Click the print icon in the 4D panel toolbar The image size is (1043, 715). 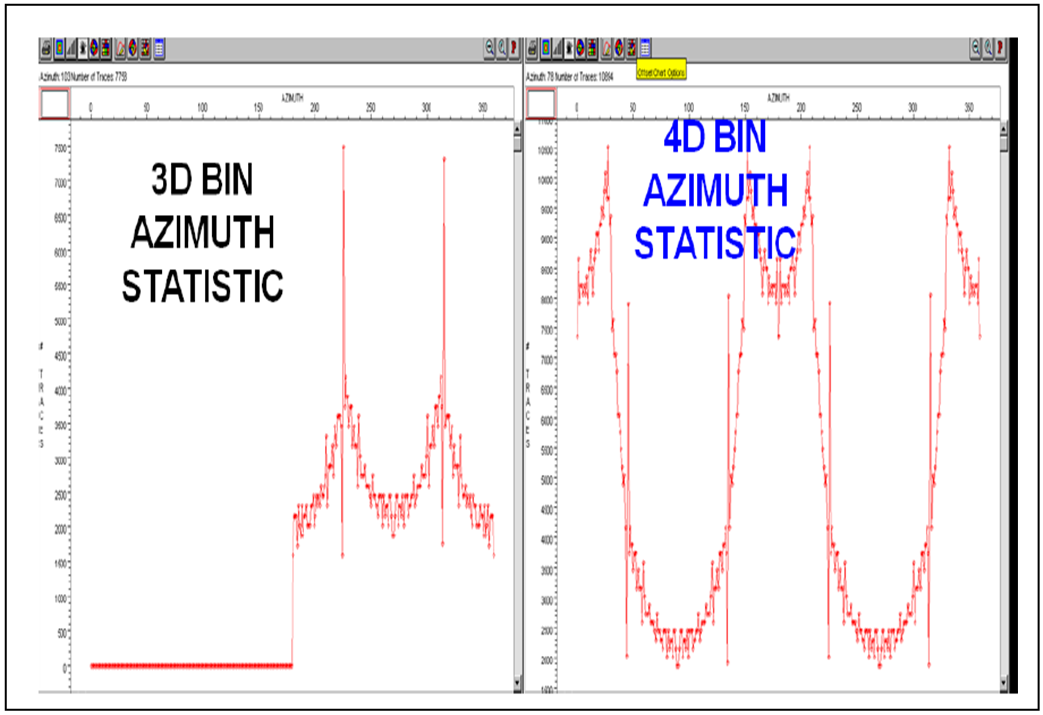pyautogui.click(x=532, y=47)
